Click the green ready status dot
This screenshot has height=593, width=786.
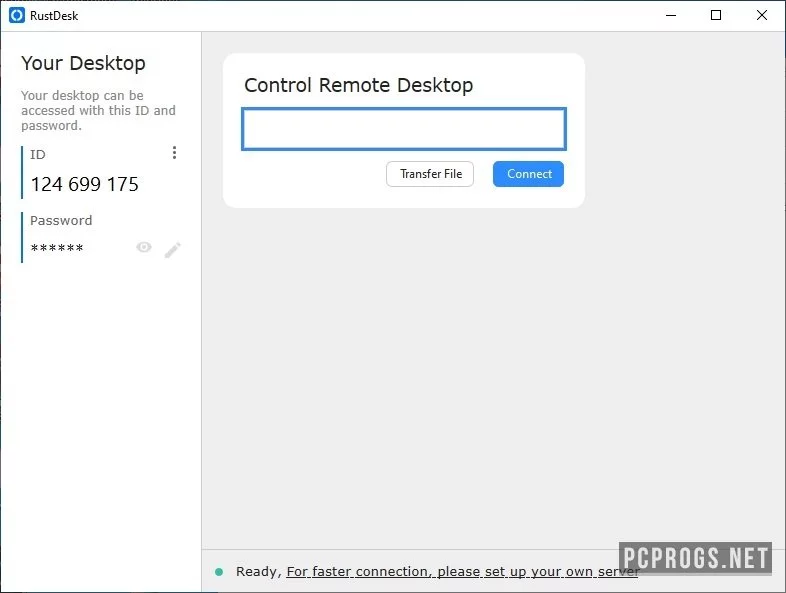click(x=219, y=571)
